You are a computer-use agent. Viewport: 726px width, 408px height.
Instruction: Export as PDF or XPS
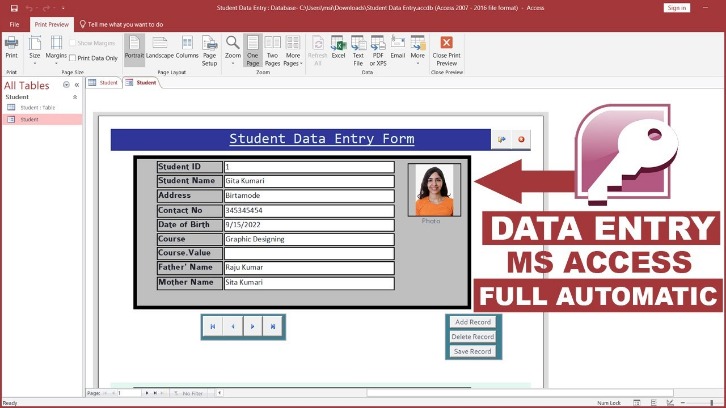coord(378,51)
